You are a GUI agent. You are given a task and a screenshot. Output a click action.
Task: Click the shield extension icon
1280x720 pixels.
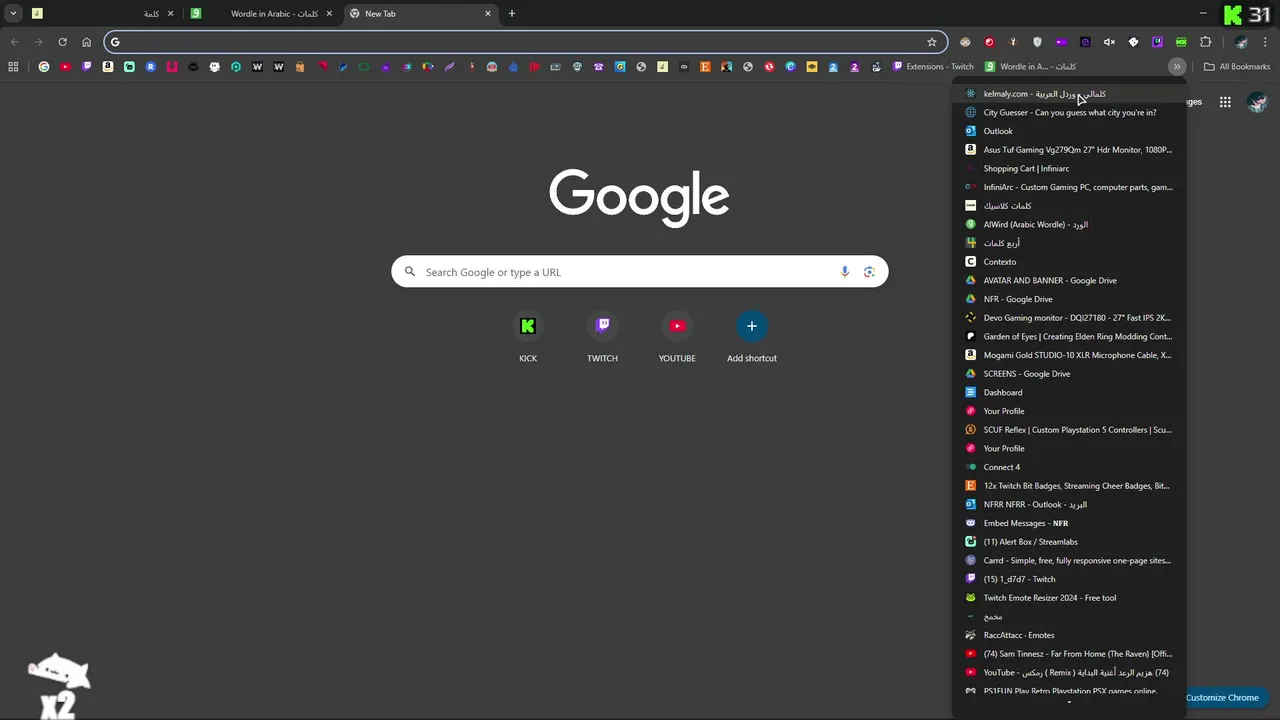coord(1037,42)
